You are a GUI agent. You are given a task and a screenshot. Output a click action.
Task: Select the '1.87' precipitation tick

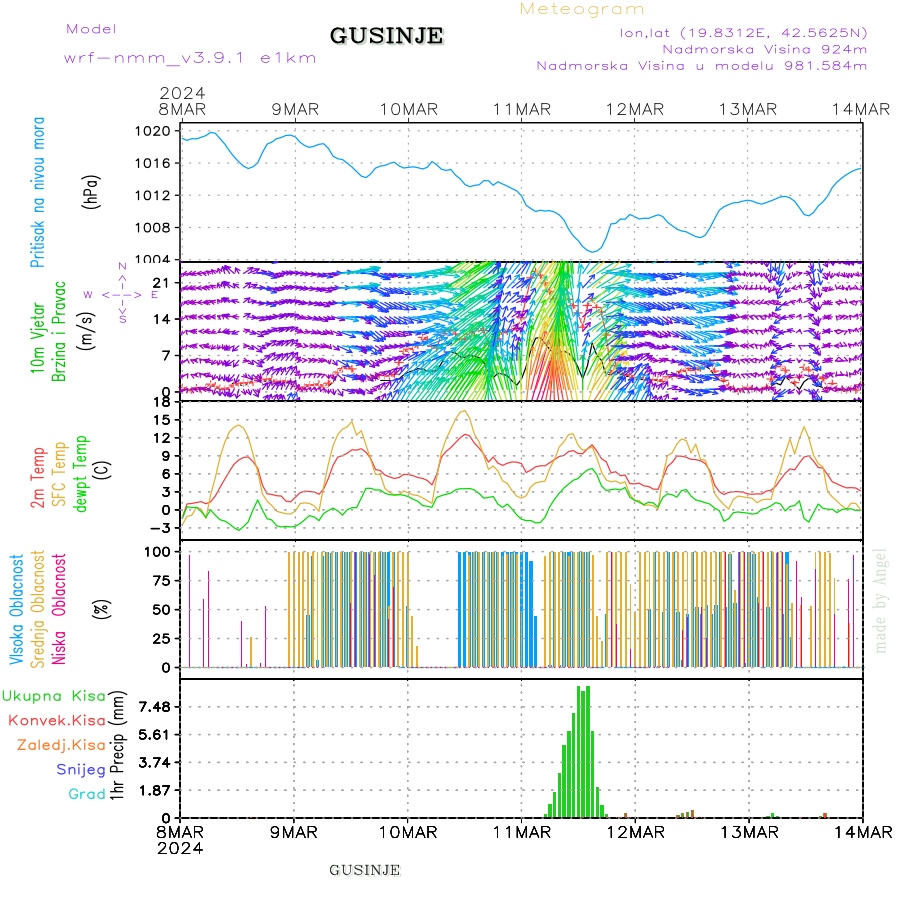coord(155,791)
